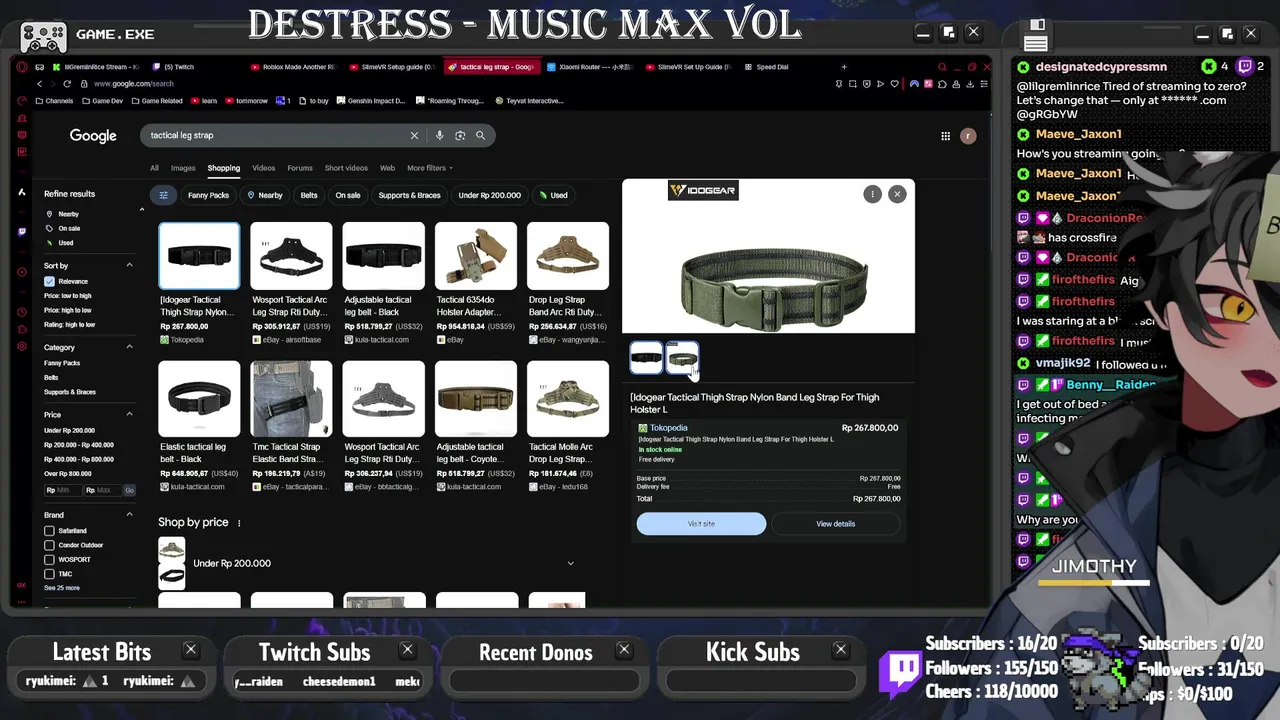Open Shop by price options menu

coord(239,523)
